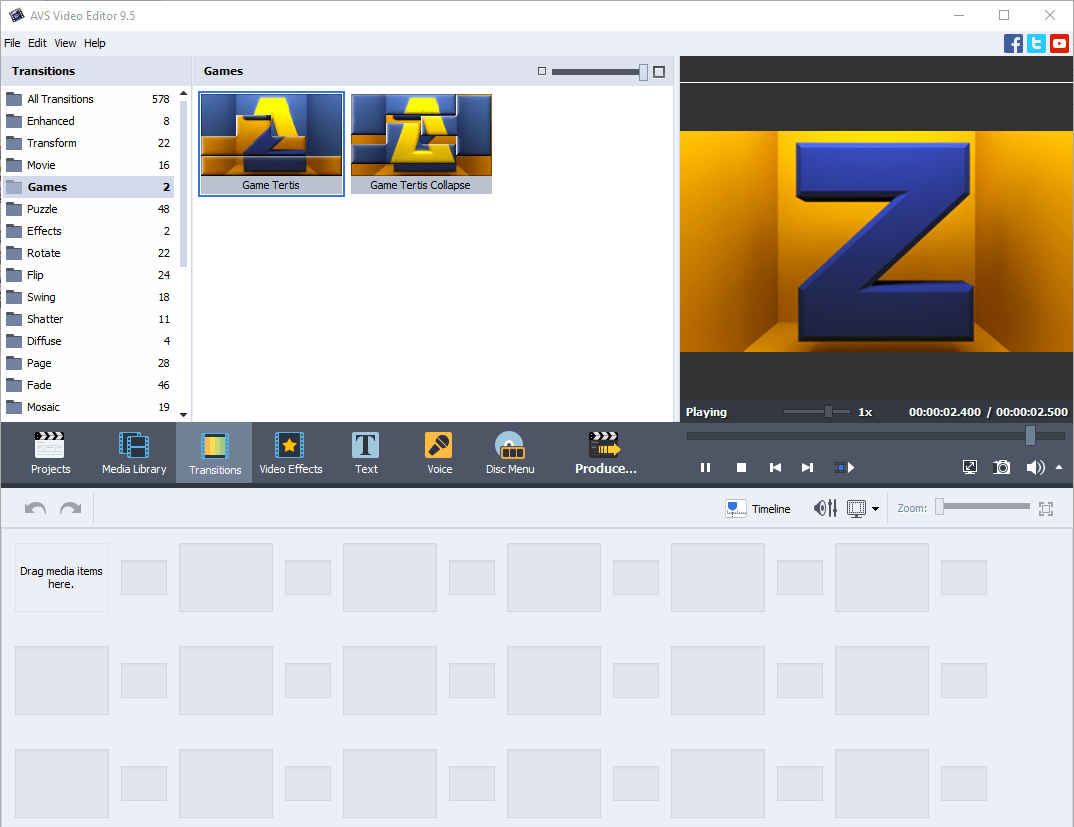Open the display mode dropdown beside the monitor icon
This screenshot has height=827, width=1074.
pyautogui.click(x=874, y=508)
